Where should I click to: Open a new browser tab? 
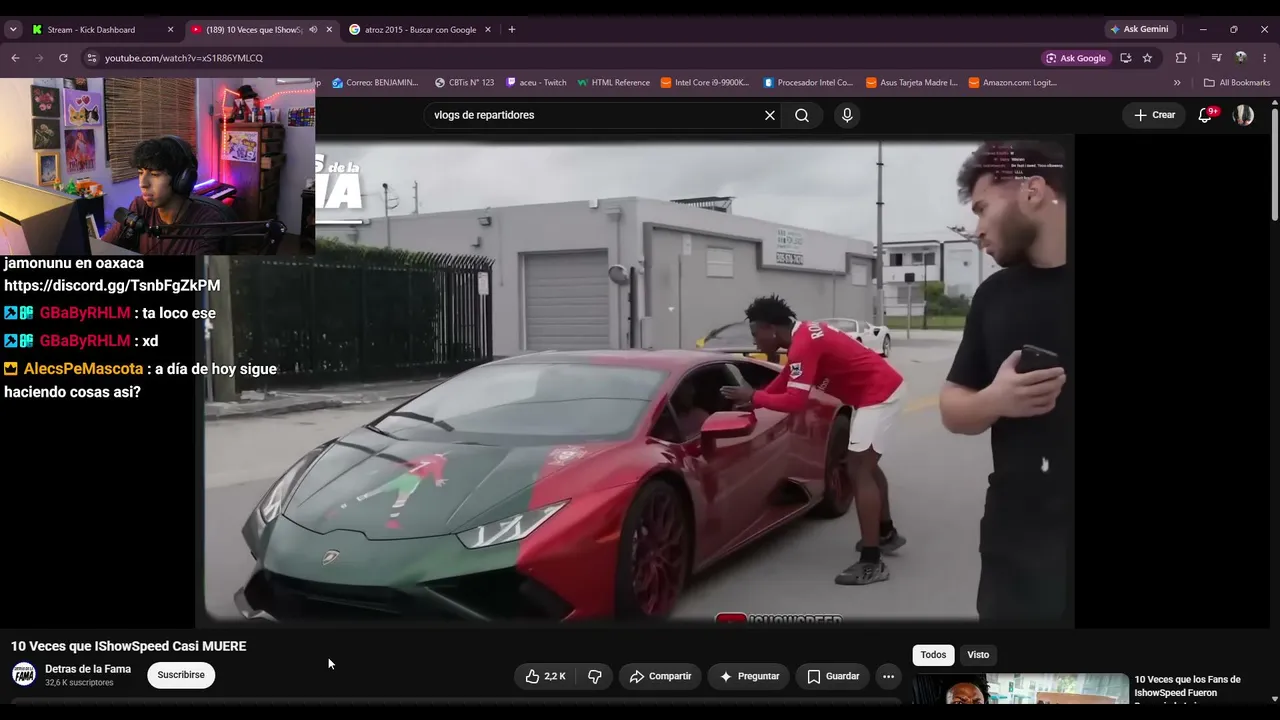[x=512, y=30]
